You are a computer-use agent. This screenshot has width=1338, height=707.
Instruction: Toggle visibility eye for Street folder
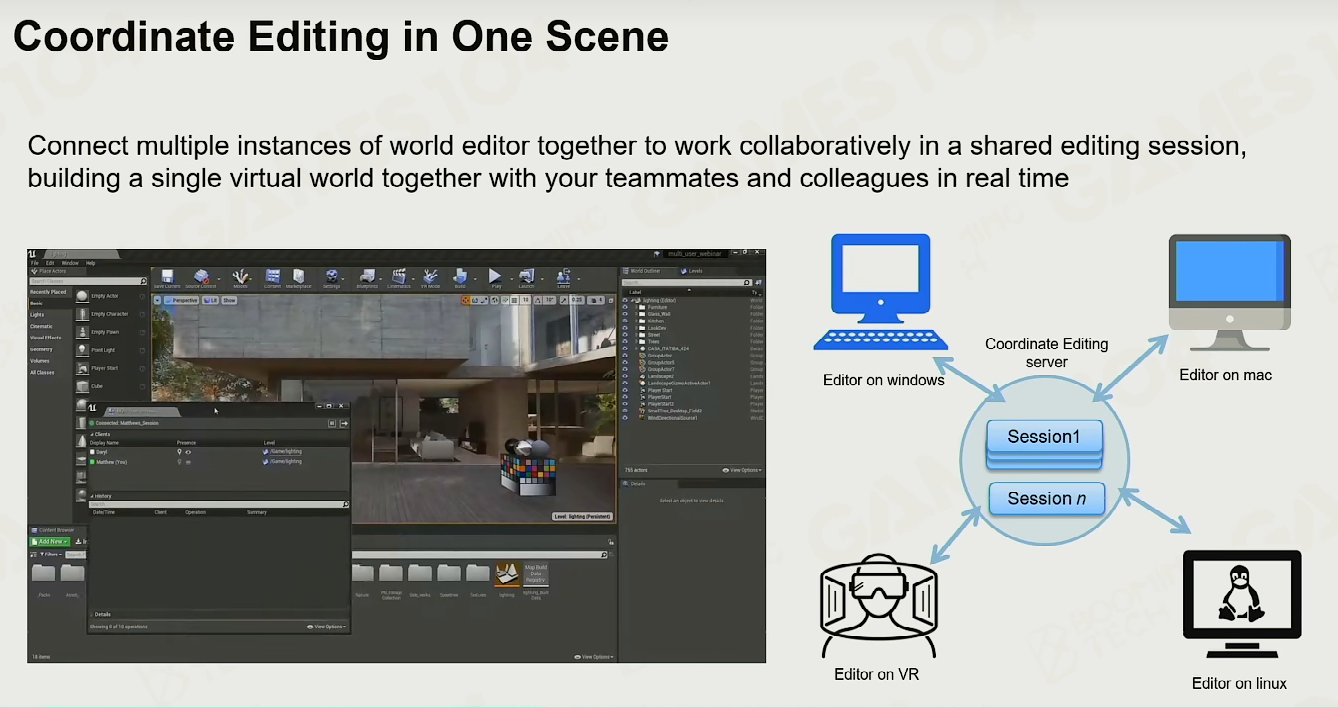click(x=626, y=335)
